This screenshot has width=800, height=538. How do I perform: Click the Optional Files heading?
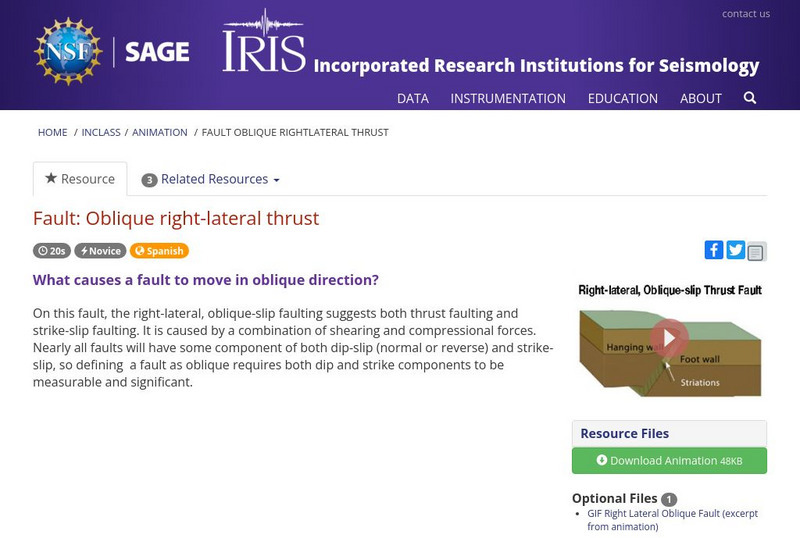click(614, 498)
